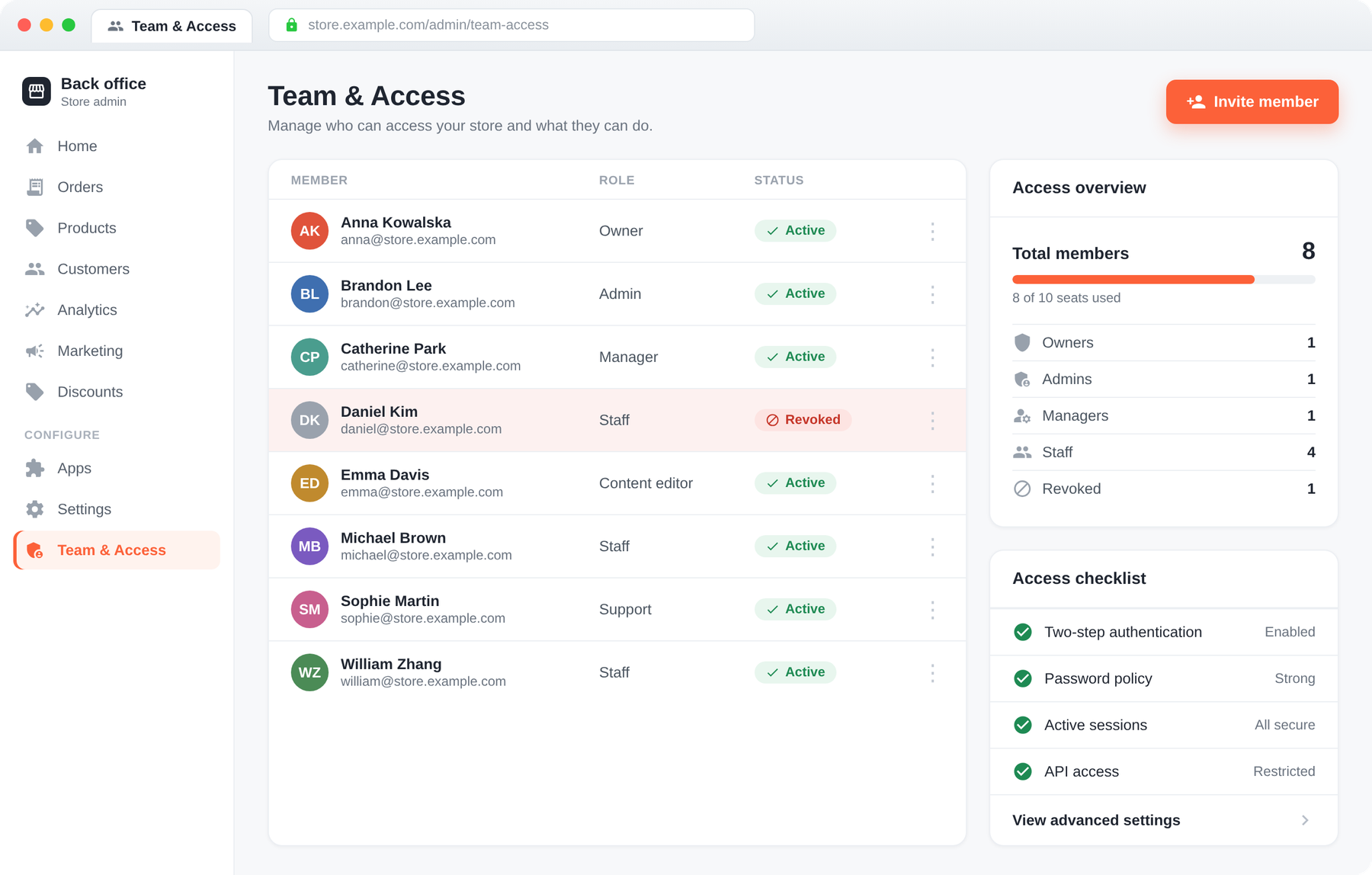Expand View advanced settings chevron

coord(1305,820)
